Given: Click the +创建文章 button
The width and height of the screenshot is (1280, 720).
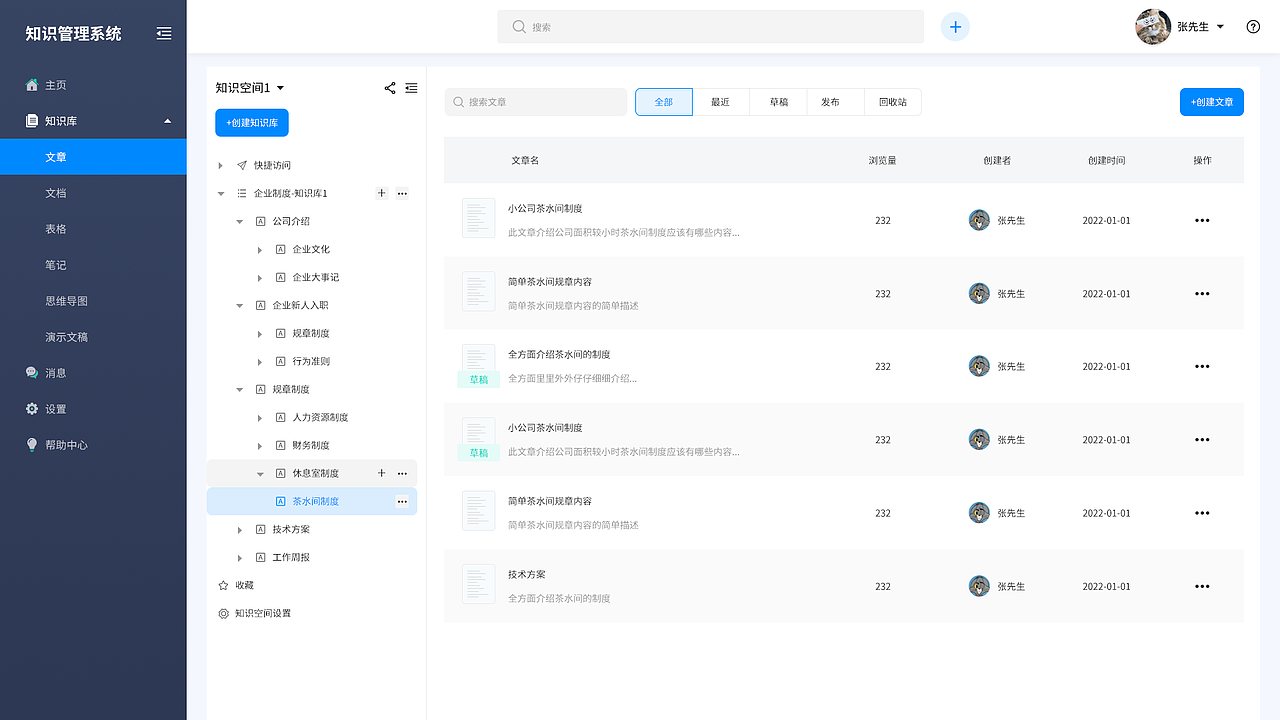Looking at the screenshot, I should (x=1211, y=101).
